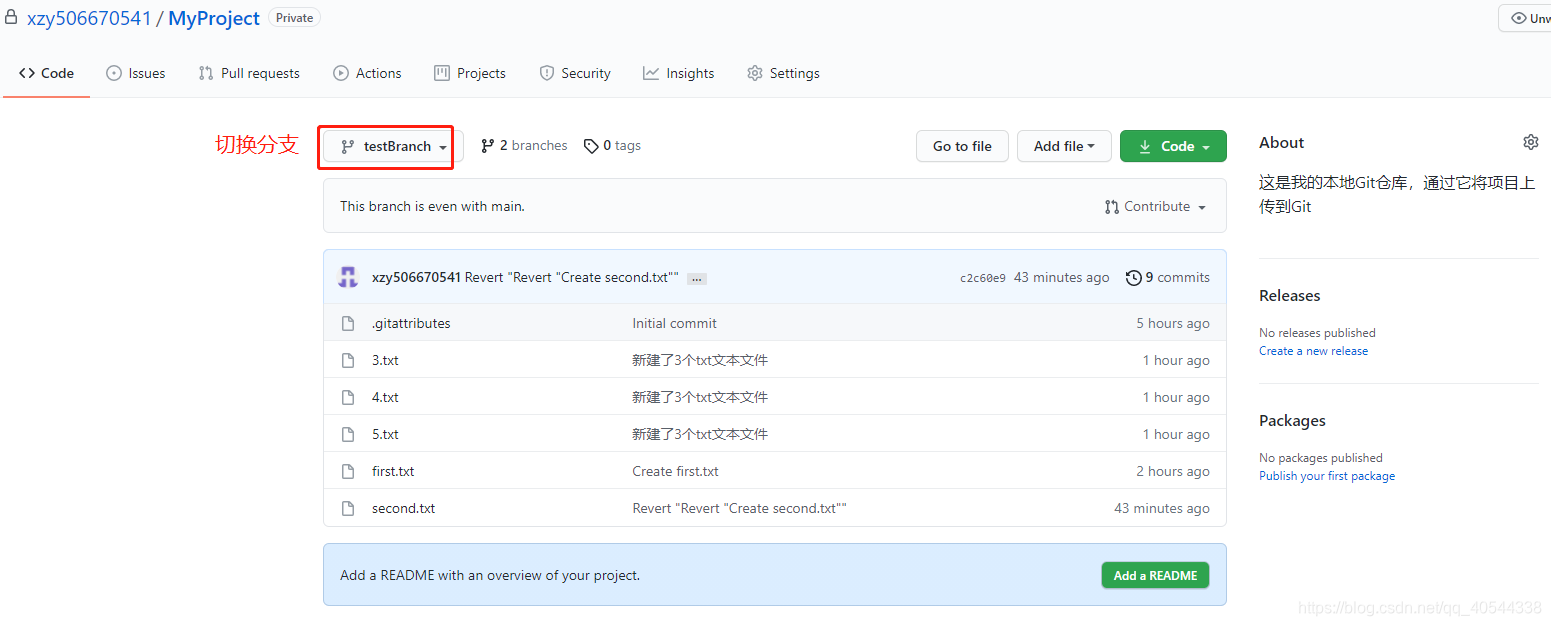Image resolution: width=1551 pixels, height=626 pixels.
Task: Open the Packages heading link
Action: coord(1292,420)
